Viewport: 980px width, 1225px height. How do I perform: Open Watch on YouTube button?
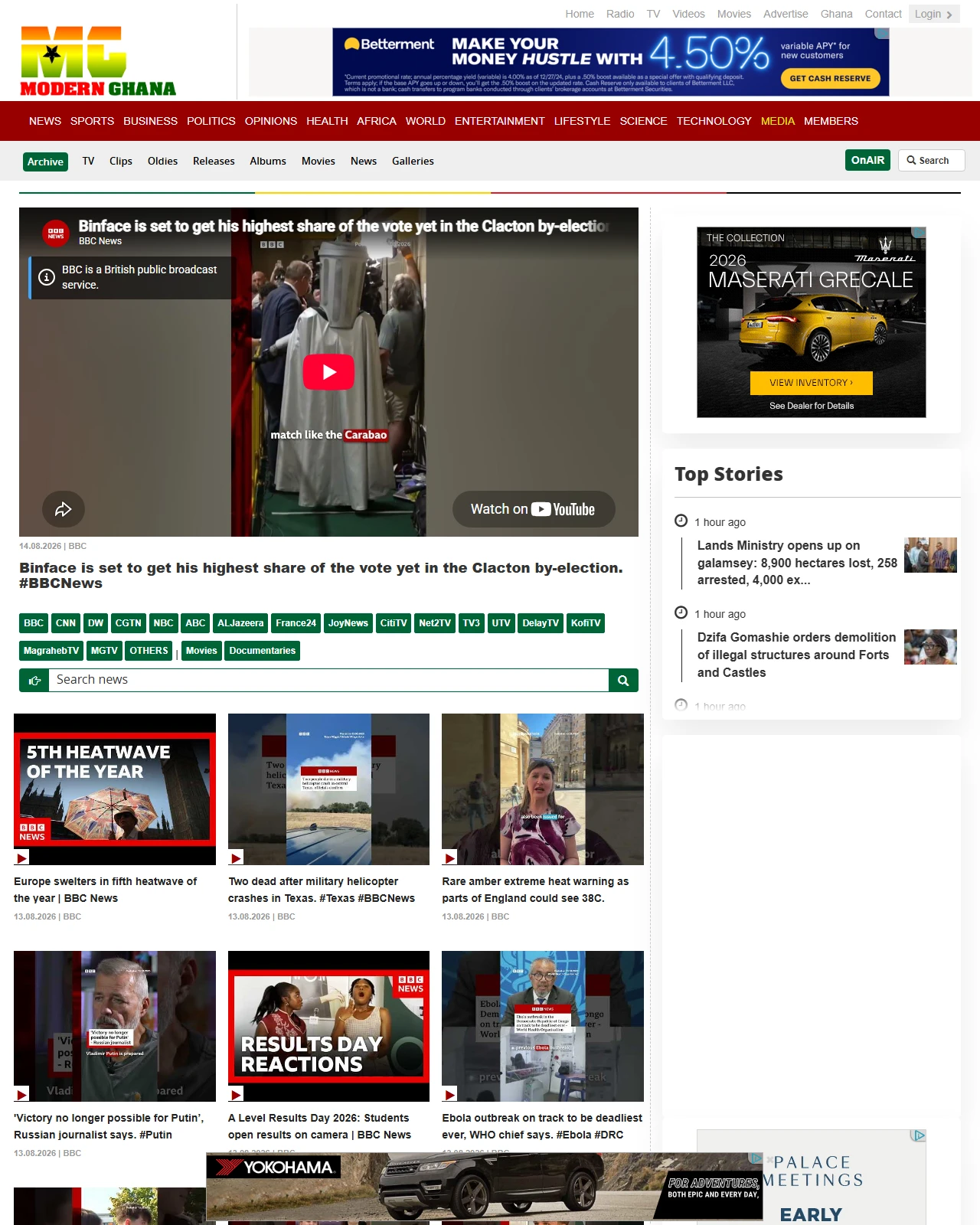point(534,509)
